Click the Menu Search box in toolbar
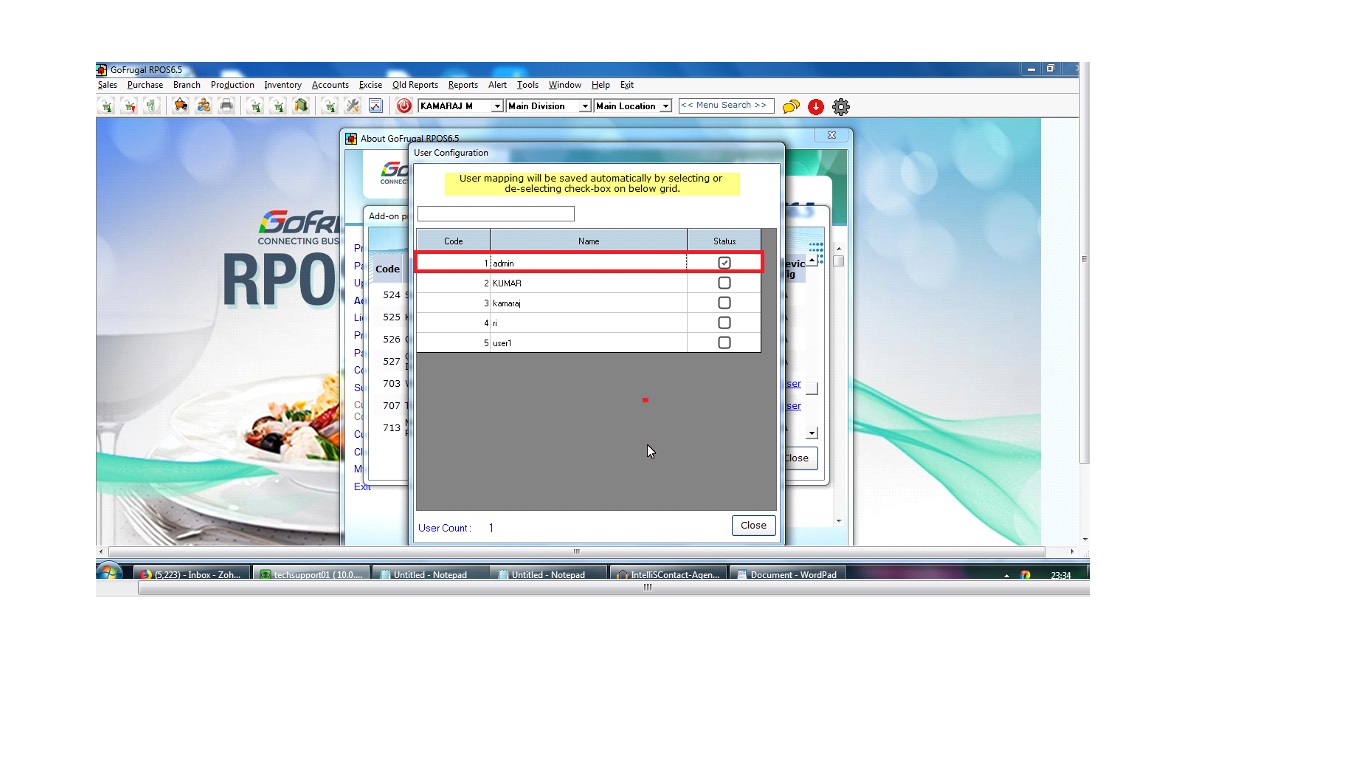 727,105
